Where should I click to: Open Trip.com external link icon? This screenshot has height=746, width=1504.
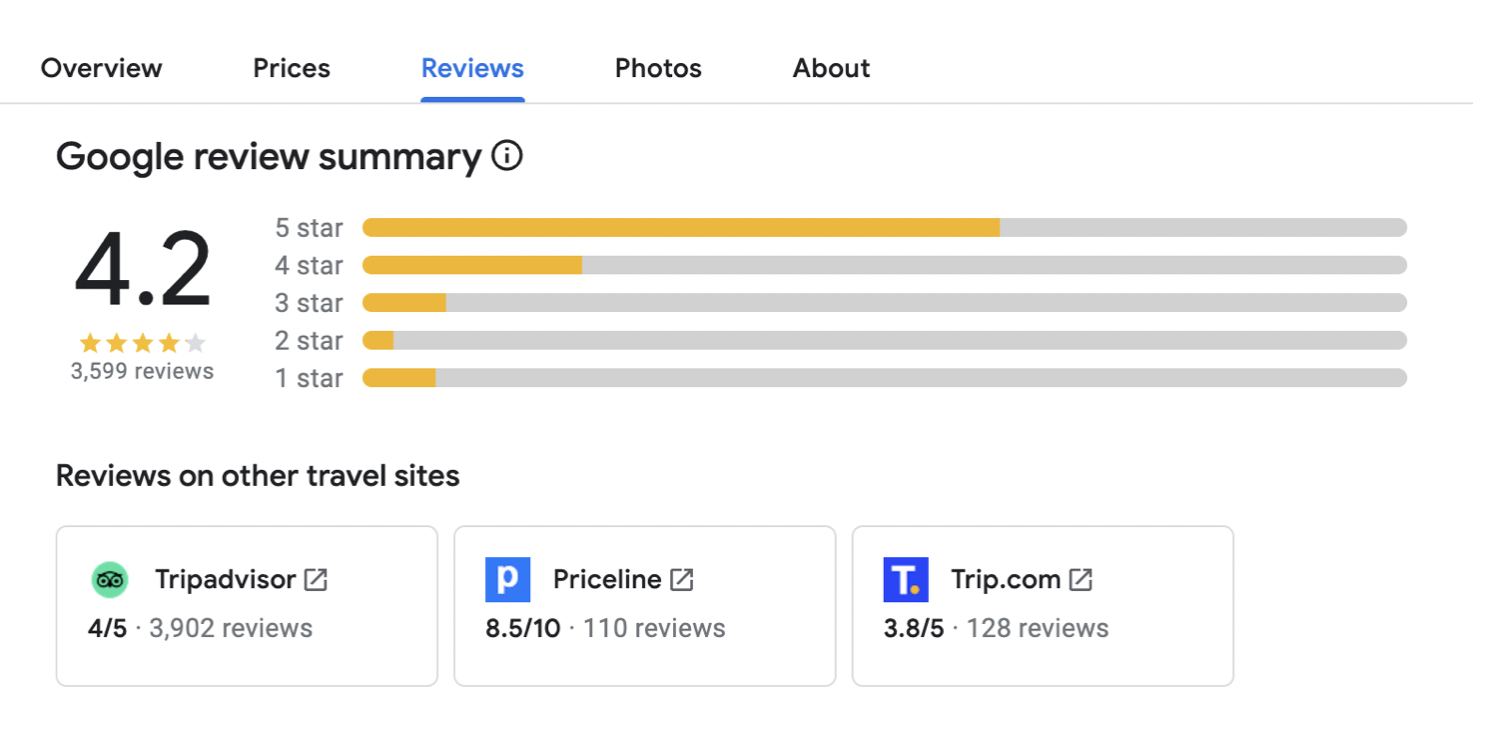tap(1080, 579)
